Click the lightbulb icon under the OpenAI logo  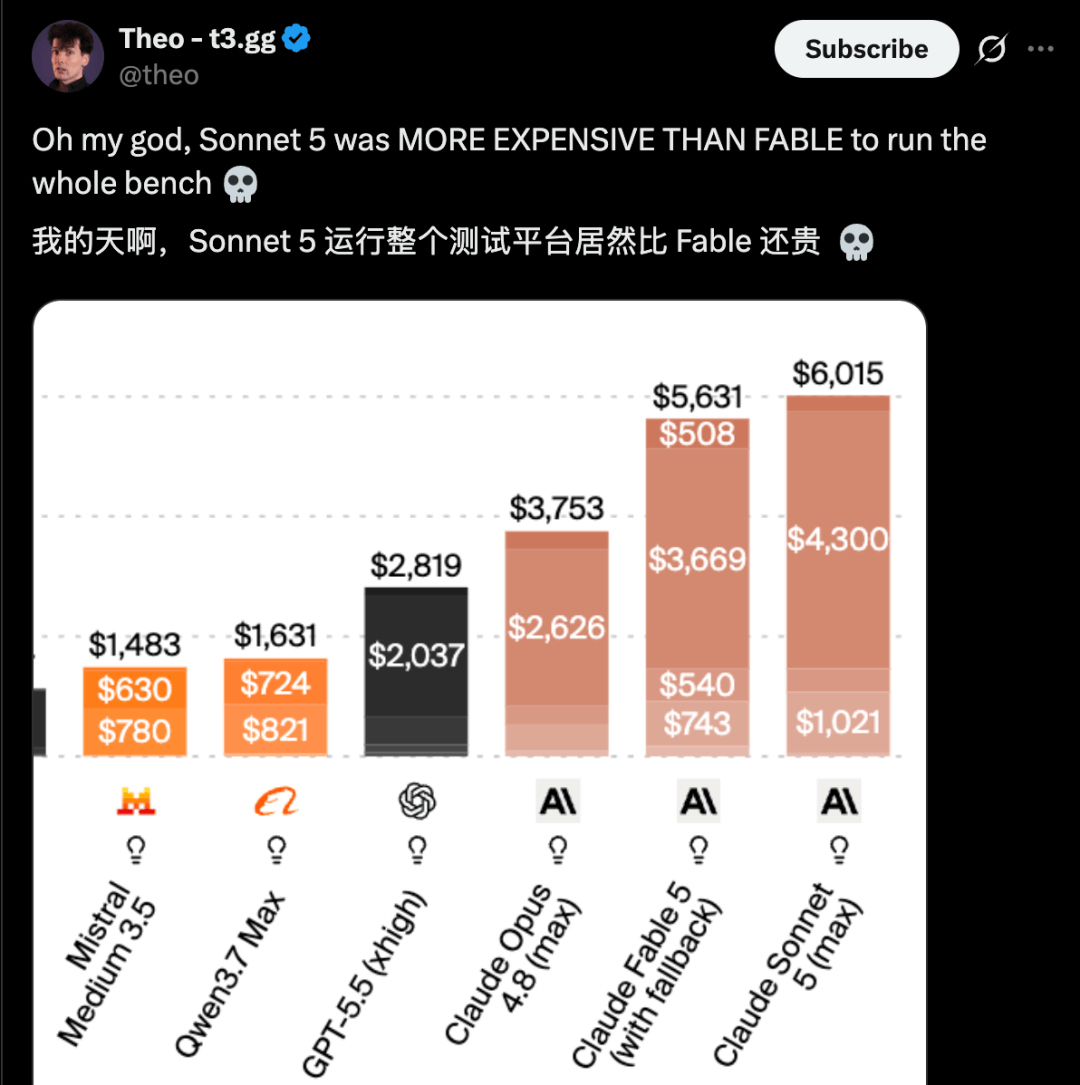(417, 850)
